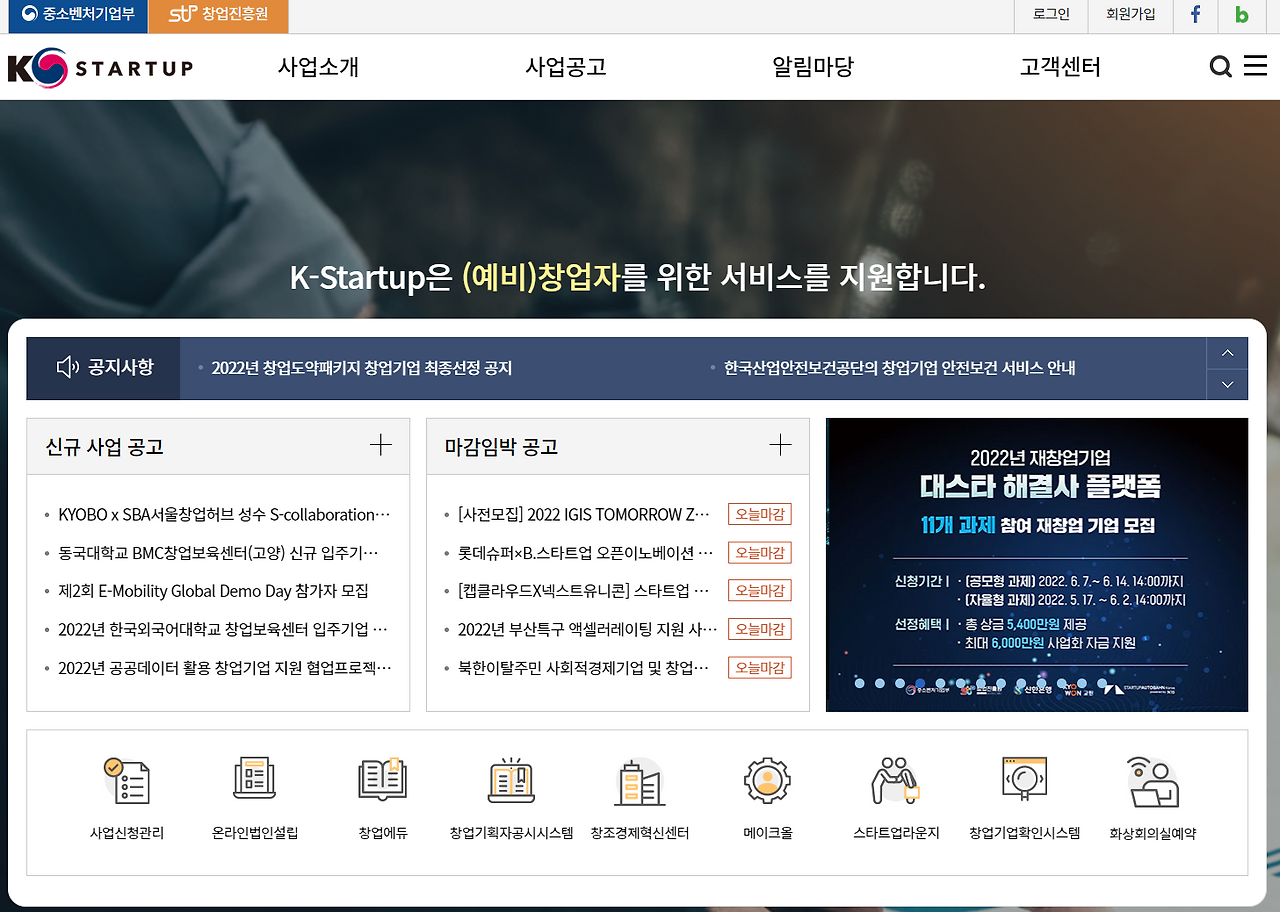The image size is (1280, 912).
Task: Open 창업기획자공시시스템 icon
Action: point(511,780)
